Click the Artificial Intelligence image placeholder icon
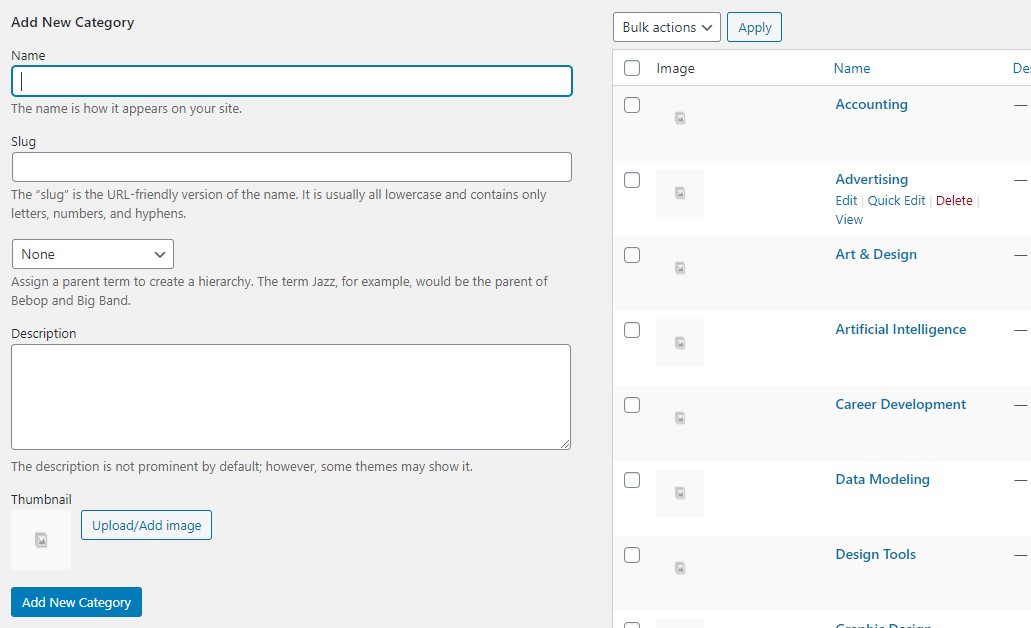The image size is (1031, 628). tap(680, 343)
